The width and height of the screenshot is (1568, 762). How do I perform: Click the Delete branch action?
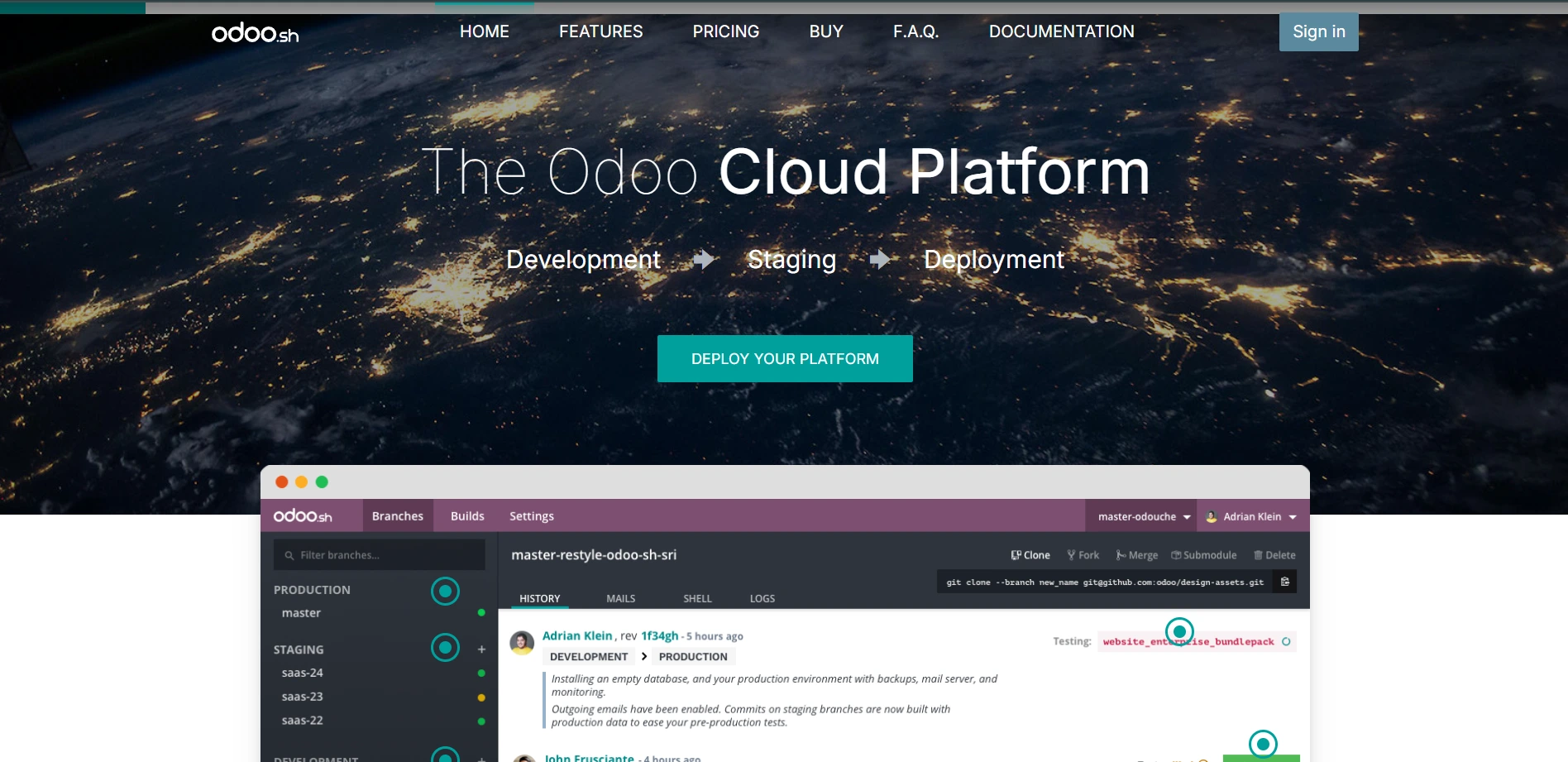[x=1274, y=555]
